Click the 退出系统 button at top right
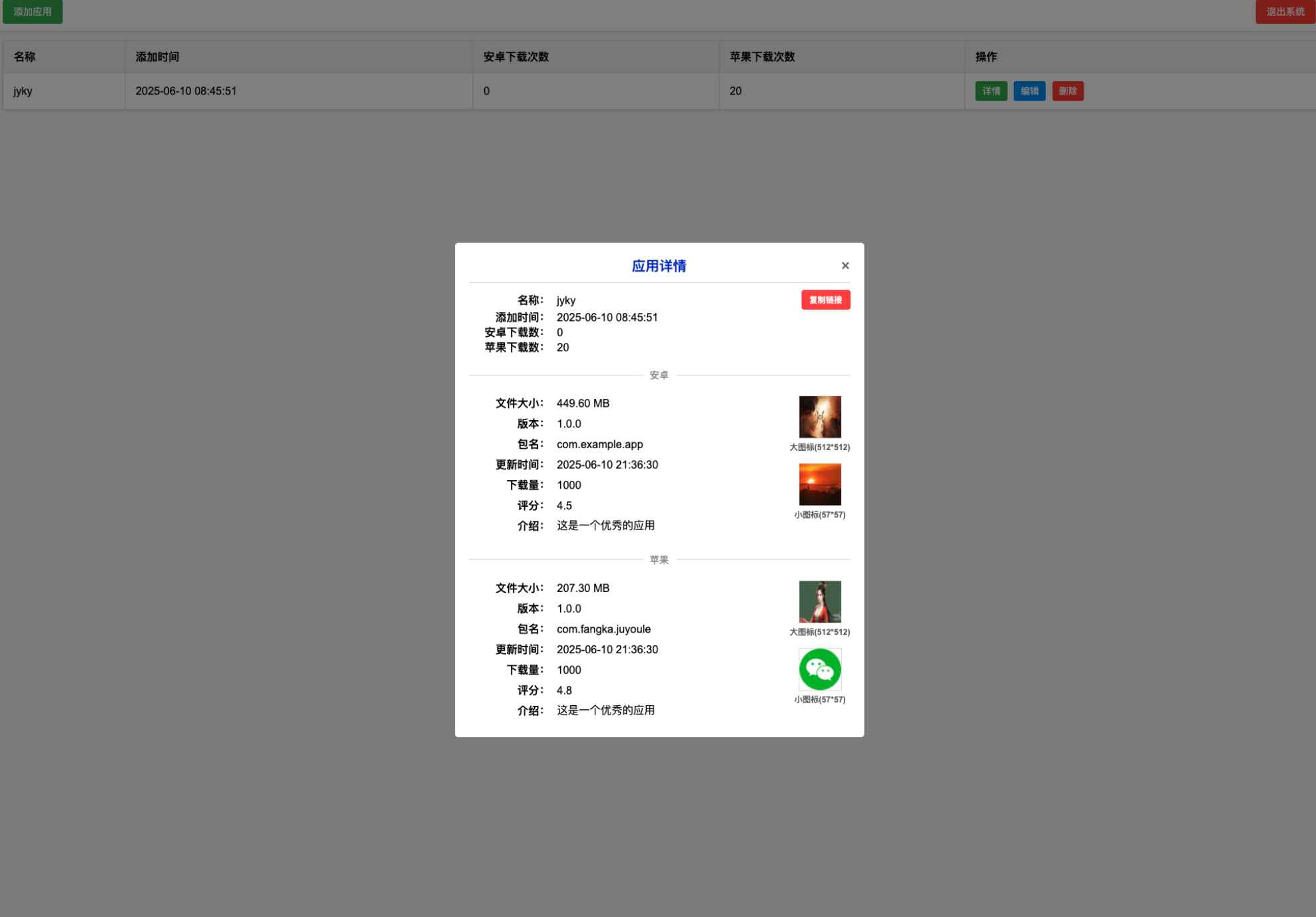 1285,12
